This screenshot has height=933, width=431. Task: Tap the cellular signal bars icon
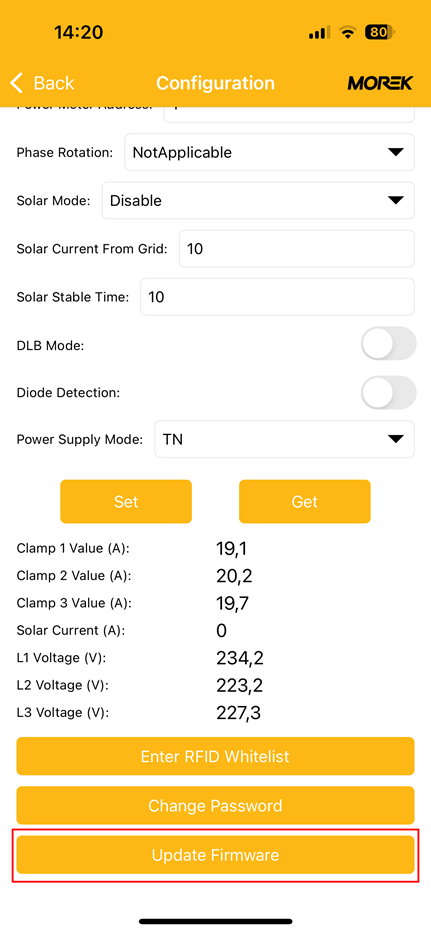[320, 33]
